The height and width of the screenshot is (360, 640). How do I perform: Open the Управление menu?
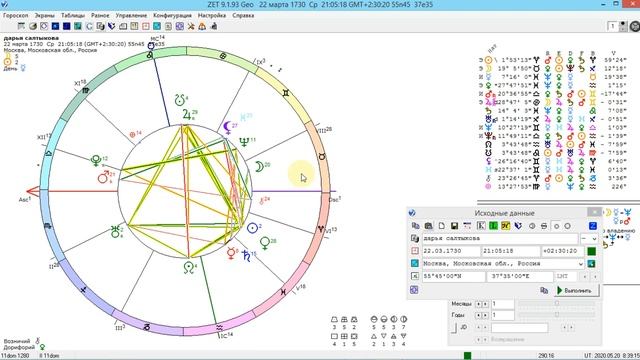[x=131, y=15]
